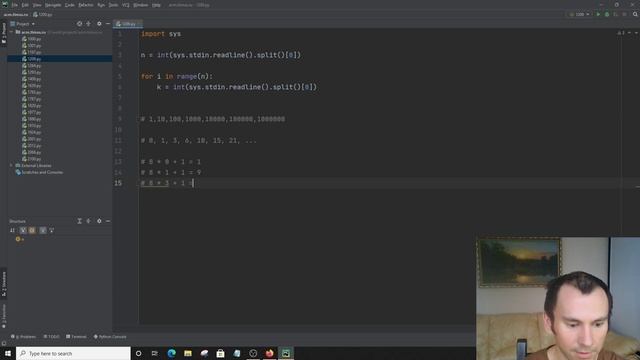Click line number 15 in gutter
This screenshot has height=360, width=640.
(x=118, y=183)
